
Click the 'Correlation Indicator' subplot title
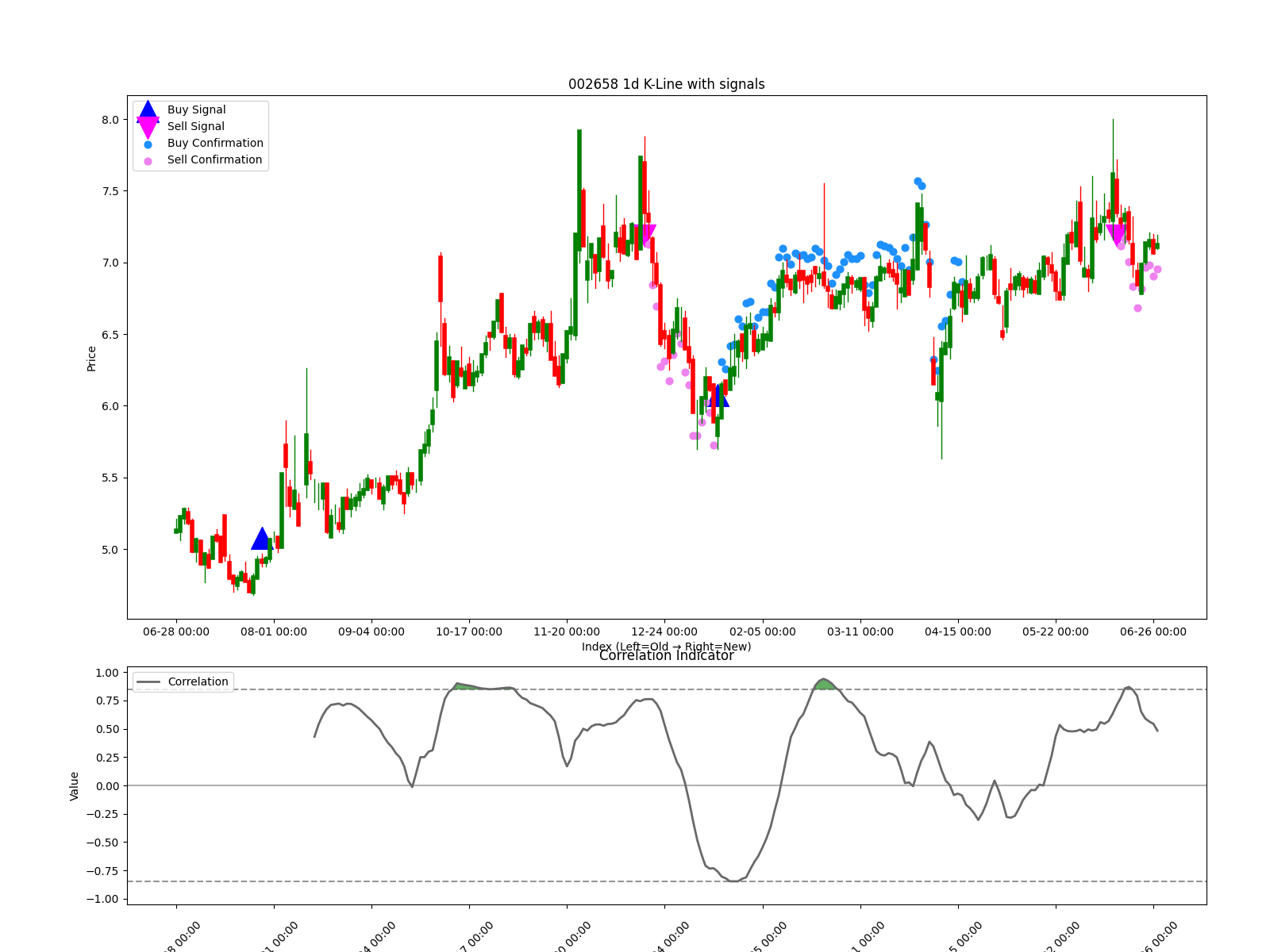pos(667,655)
